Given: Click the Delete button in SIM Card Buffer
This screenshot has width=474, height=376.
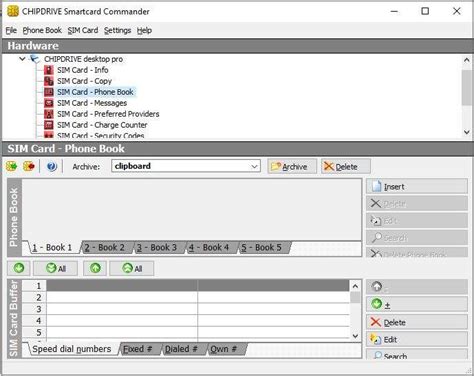Looking at the screenshot, I should pos(417,322).
